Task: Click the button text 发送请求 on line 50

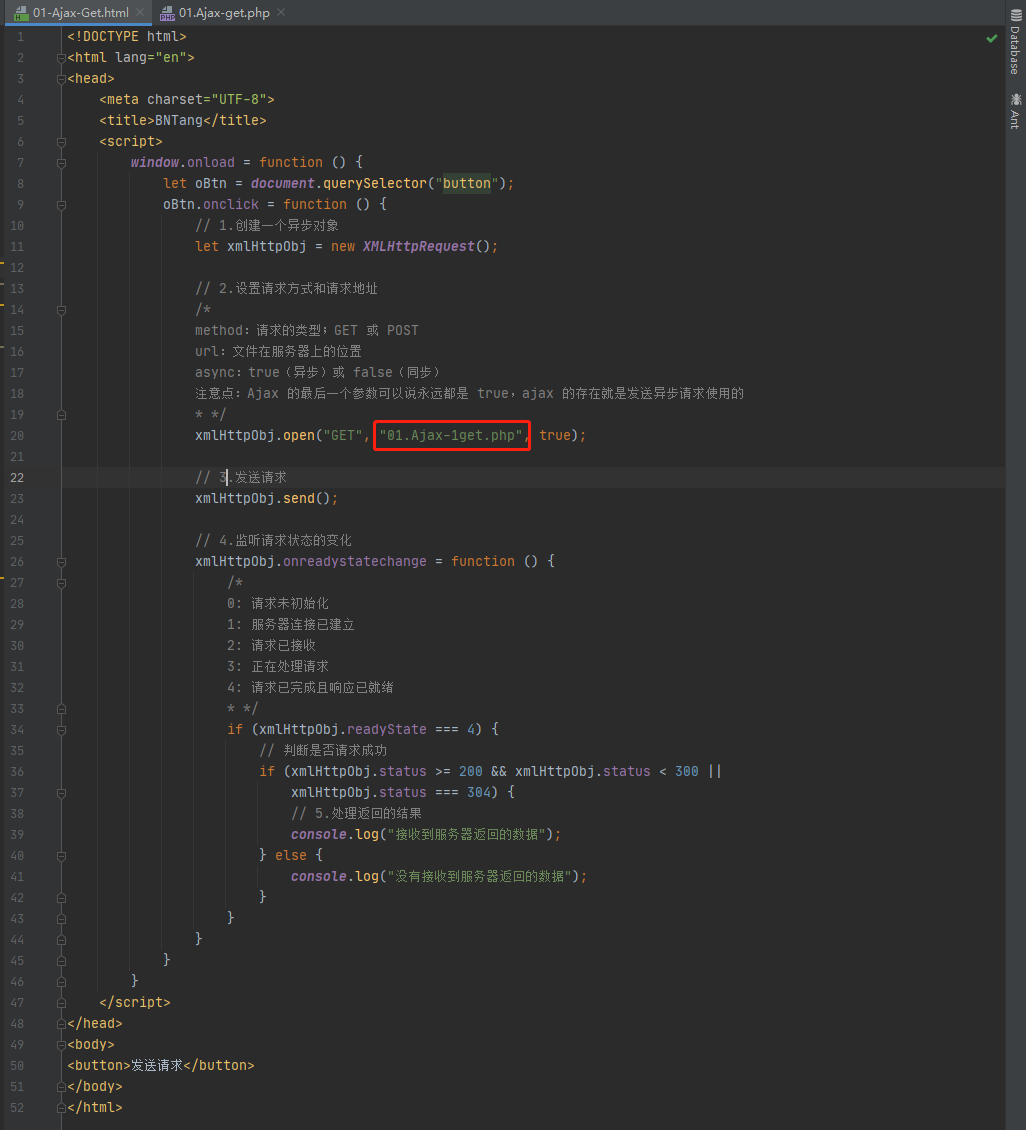Action: click(x=157, y=1065)
